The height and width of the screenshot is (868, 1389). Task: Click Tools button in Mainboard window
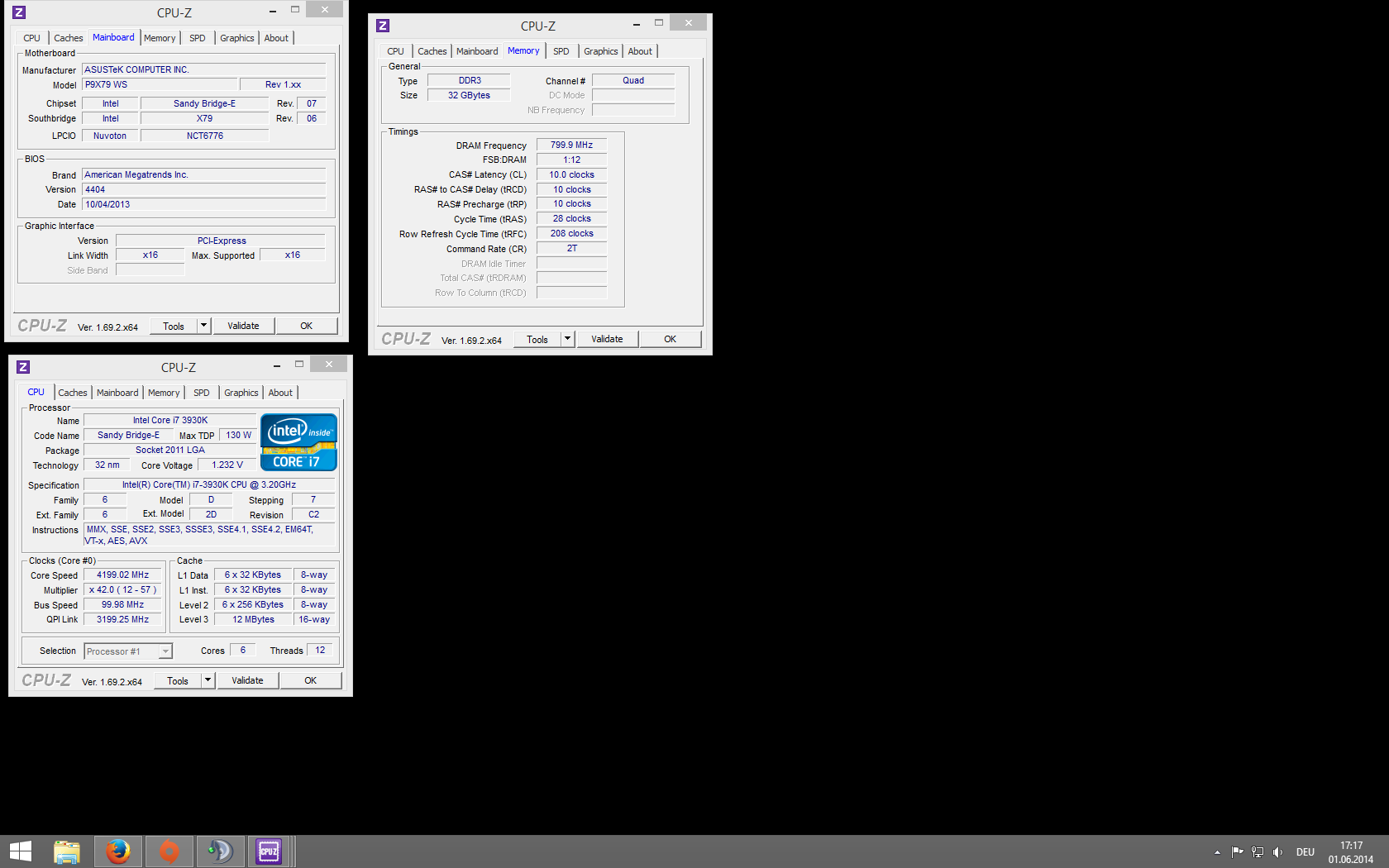click(174, 326)
